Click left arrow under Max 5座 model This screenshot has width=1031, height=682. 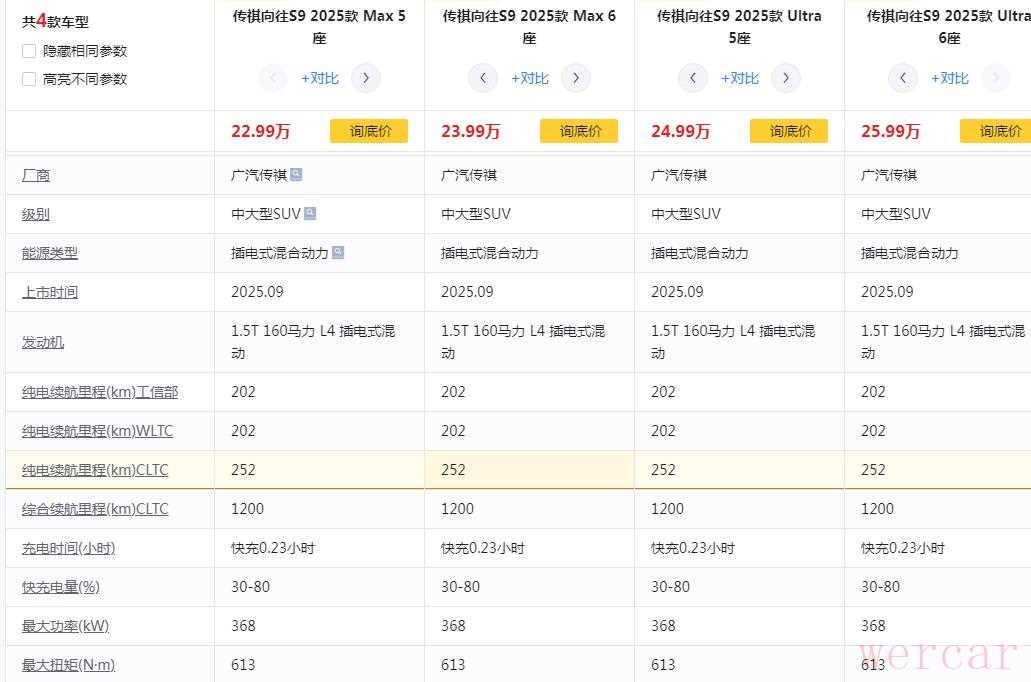[x=273, y=78]
